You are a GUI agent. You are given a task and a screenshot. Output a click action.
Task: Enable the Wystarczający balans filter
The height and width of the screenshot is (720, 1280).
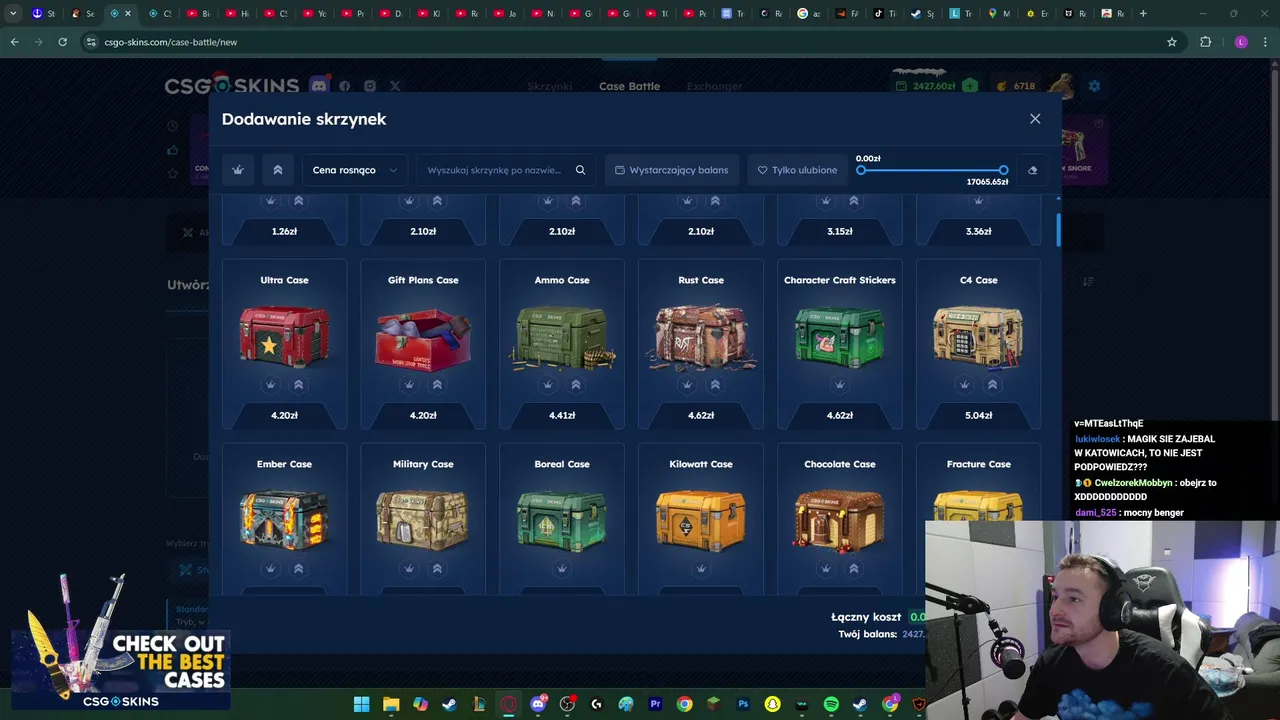coord(671,170)
